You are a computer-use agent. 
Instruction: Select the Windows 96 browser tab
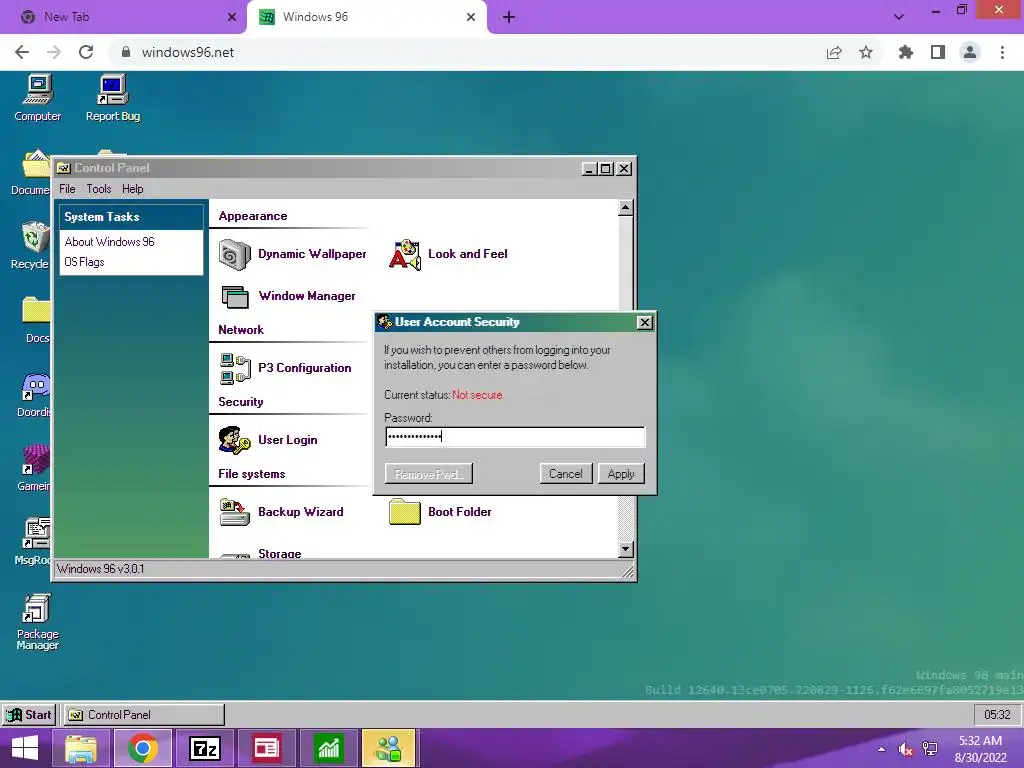click(366, 17)
